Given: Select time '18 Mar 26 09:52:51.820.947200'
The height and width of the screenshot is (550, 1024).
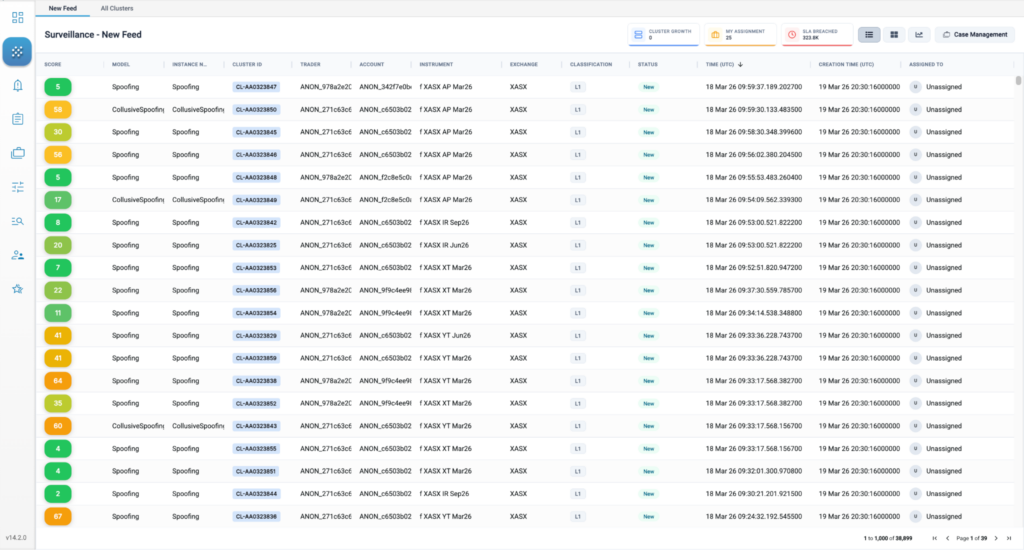Looking at the screenshot, I should [754, 268].
